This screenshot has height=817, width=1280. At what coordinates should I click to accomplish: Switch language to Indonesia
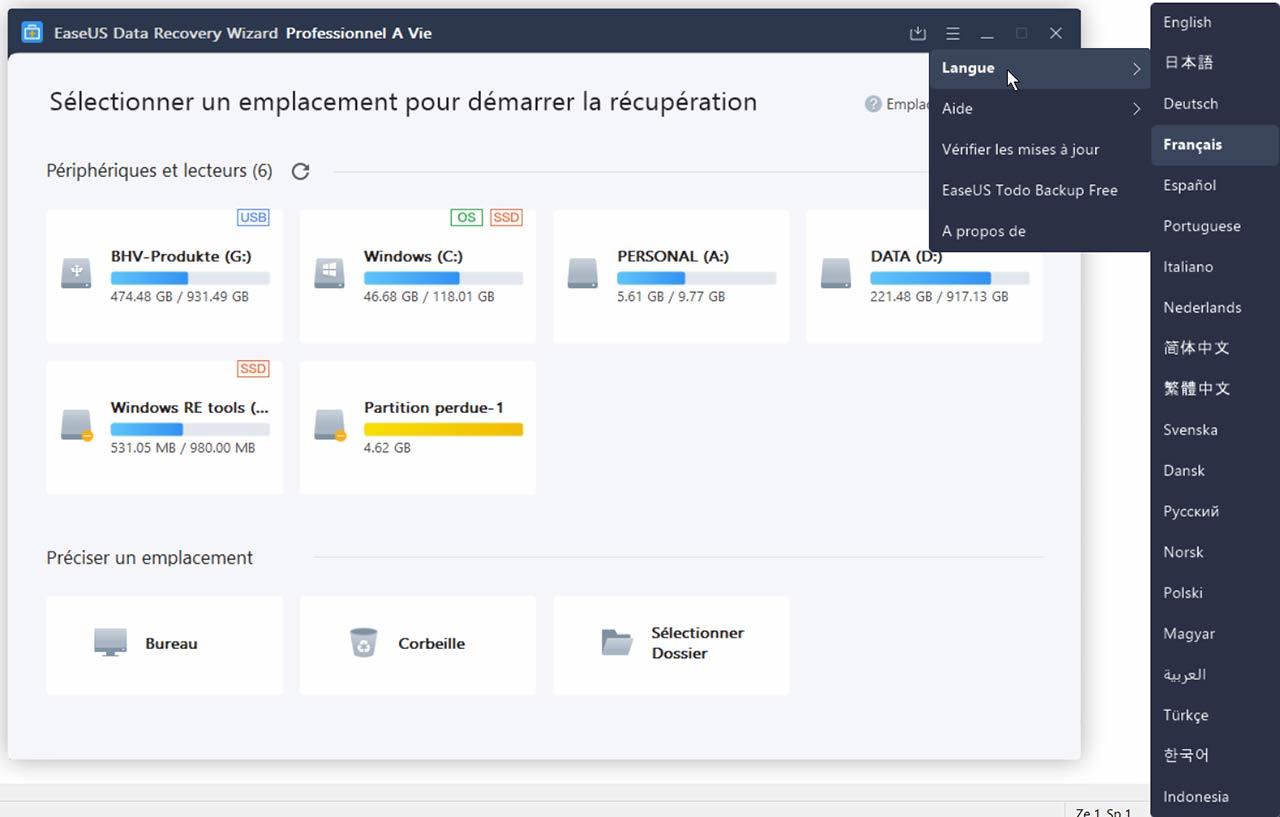coord(1215,797)
